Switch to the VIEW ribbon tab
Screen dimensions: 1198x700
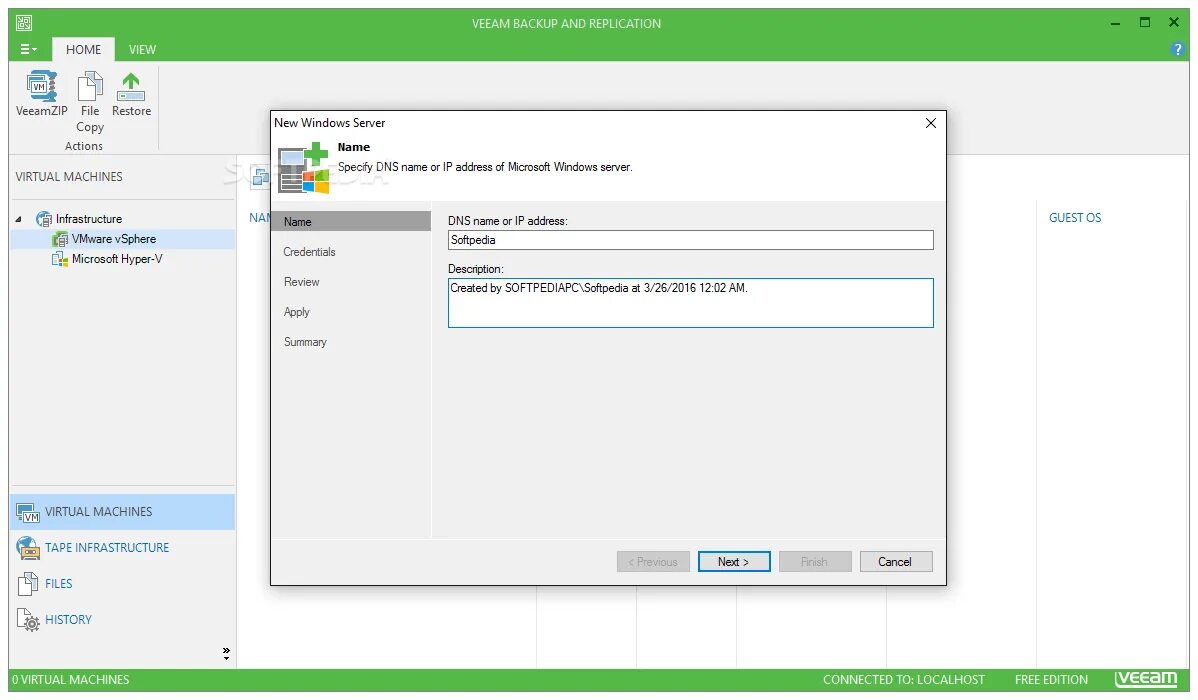pos(142,50)
